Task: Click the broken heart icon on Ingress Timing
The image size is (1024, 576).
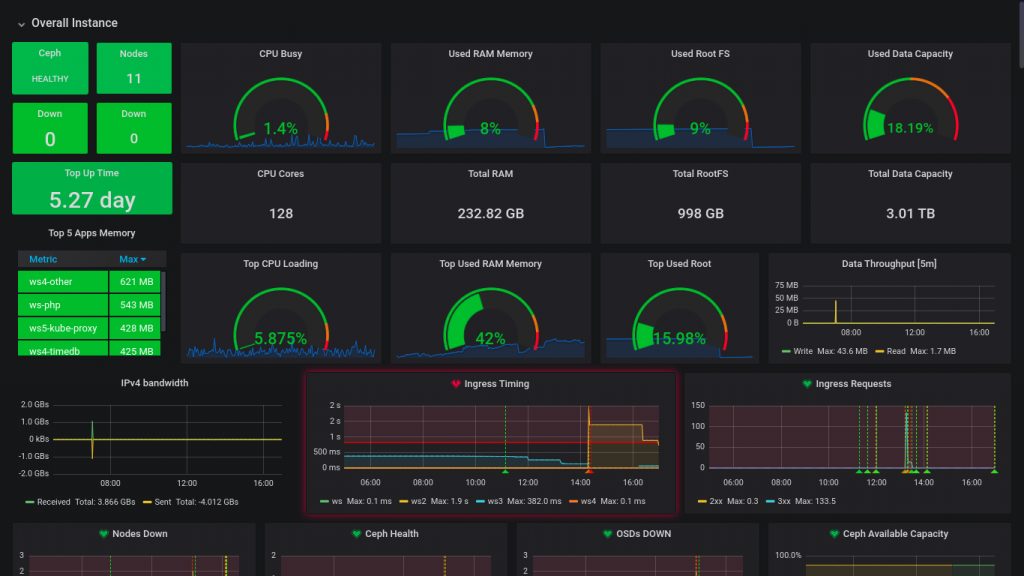Action: click(456, 384)
